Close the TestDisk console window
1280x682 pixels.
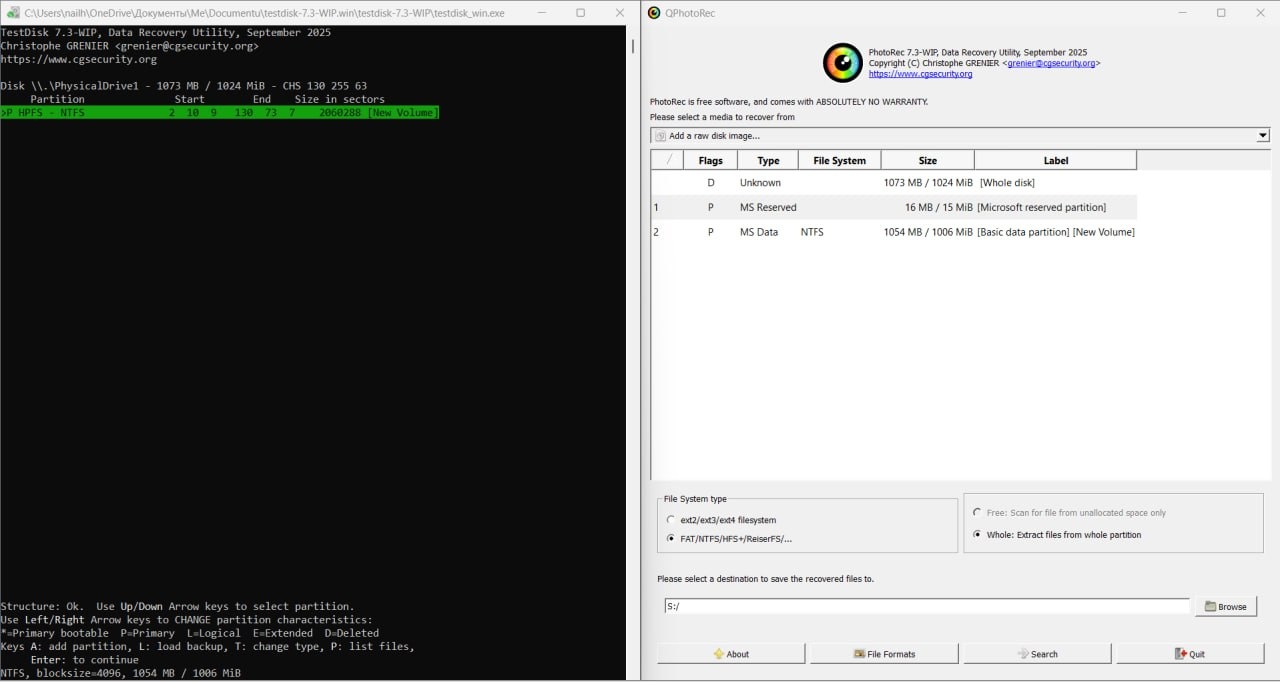pos(619,13)
